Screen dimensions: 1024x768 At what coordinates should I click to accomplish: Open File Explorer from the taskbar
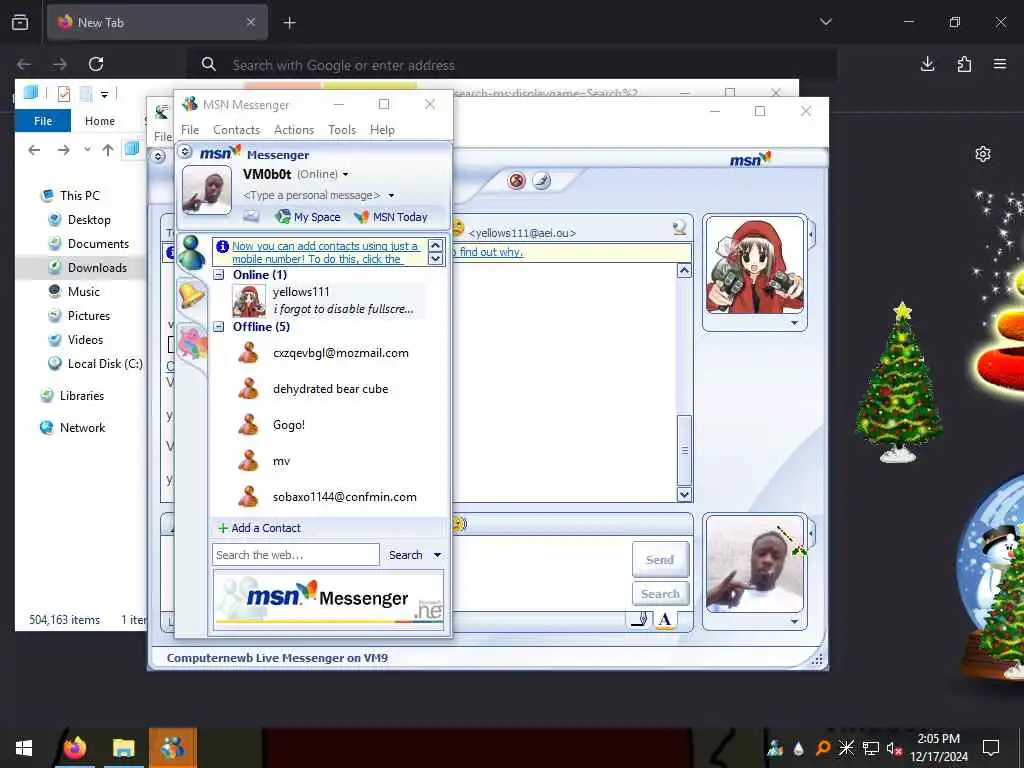click(x=123, y=748)
